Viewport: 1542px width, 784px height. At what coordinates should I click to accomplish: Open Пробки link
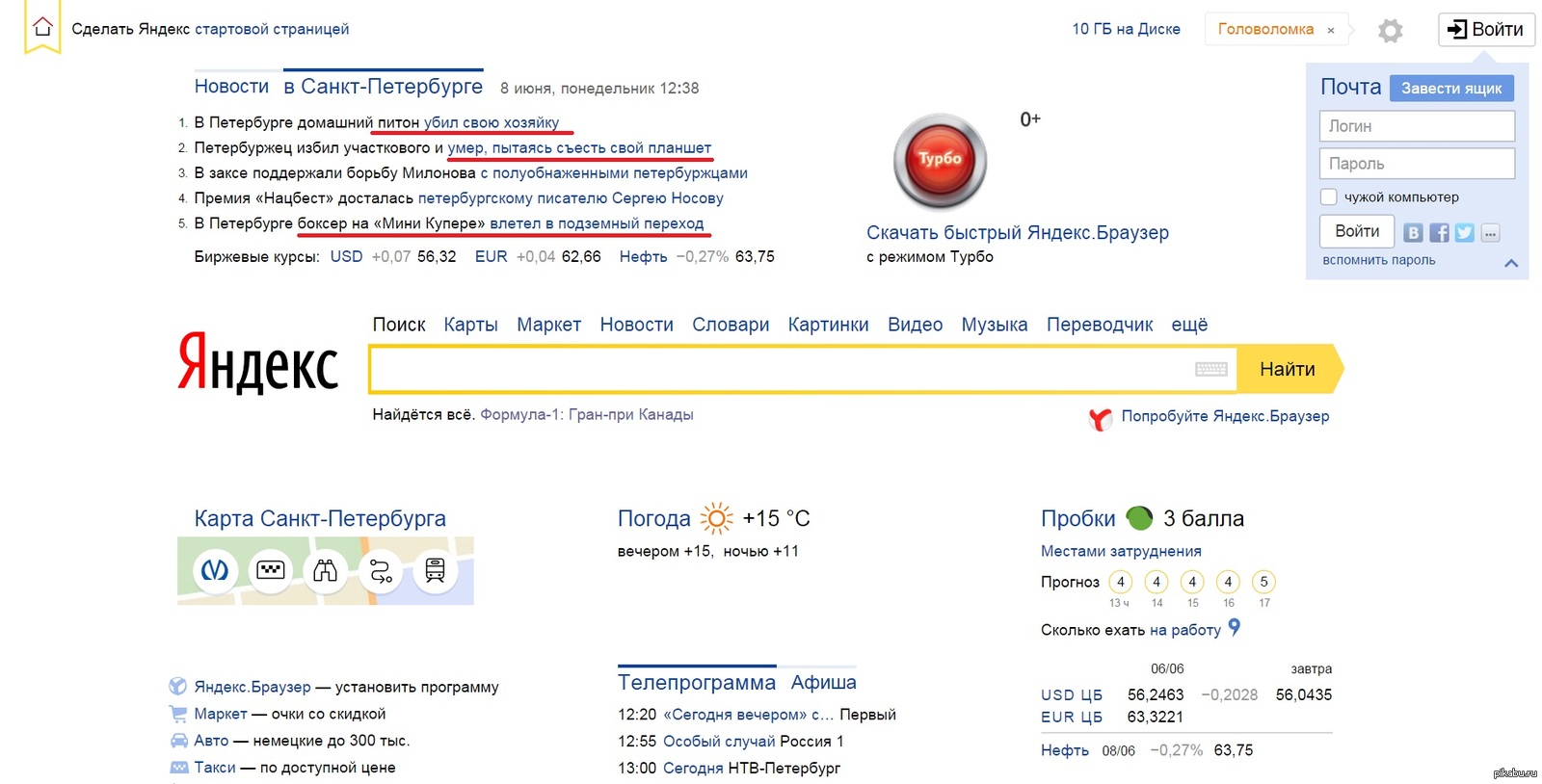point(1077,518)
